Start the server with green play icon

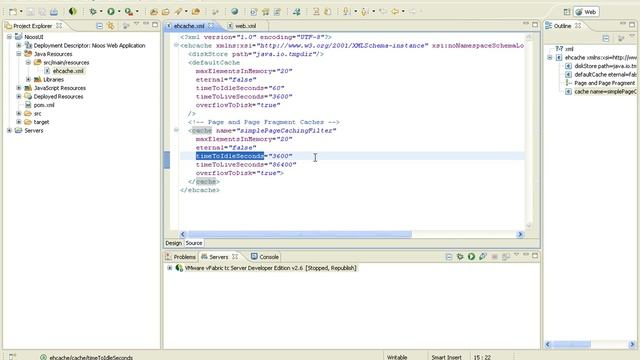tap(471, 257)
